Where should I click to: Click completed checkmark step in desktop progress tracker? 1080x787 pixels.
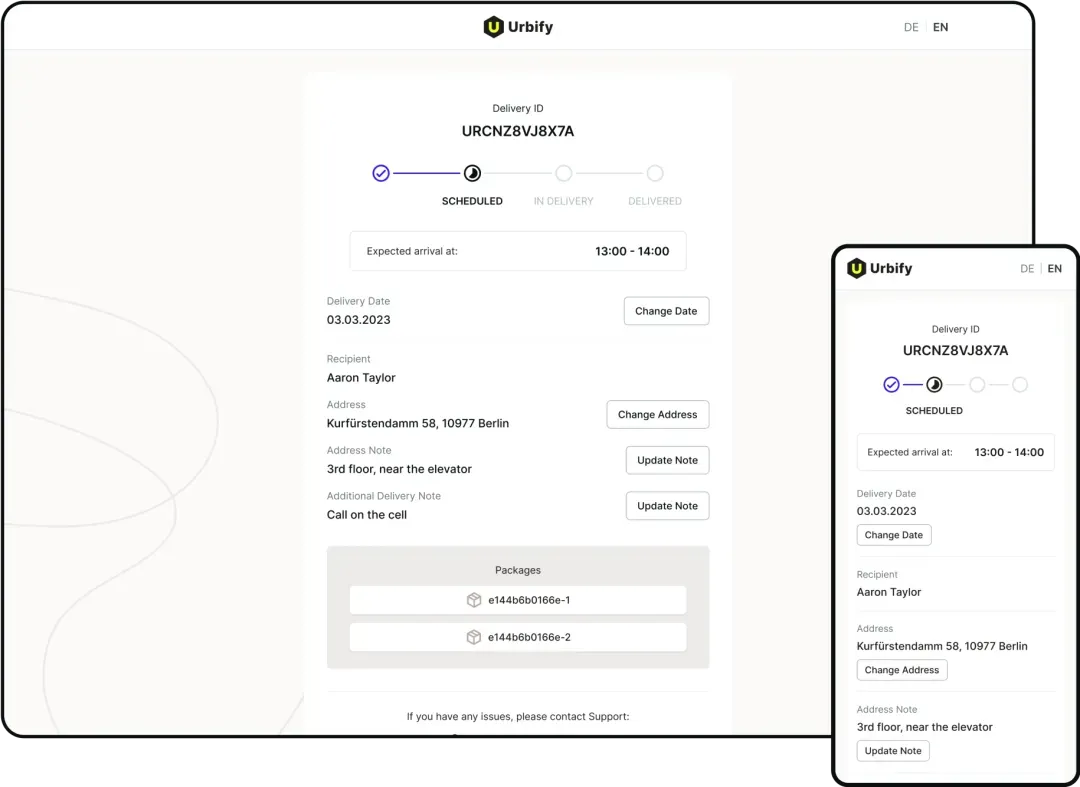pos(381,174)
